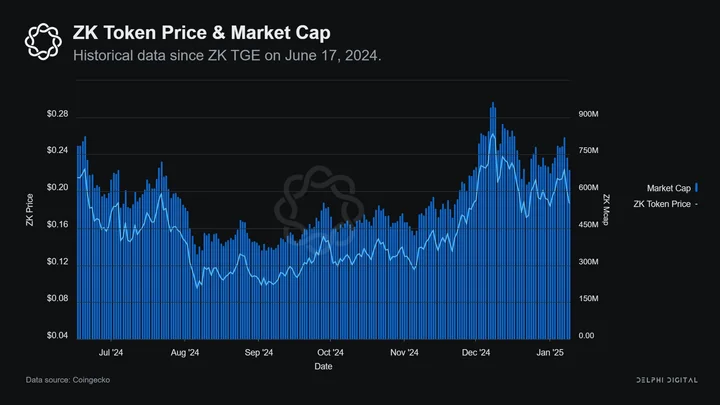
Task: Click the subtitle about ZK TGE June 17
Action: [227, 56]
